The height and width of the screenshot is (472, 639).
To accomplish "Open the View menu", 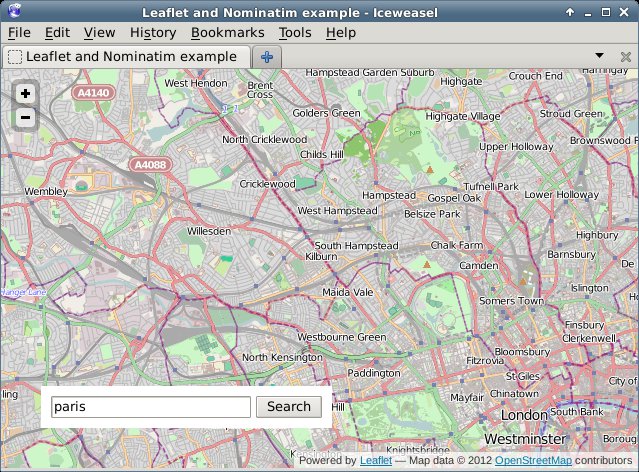I will [x=99, y=32].
